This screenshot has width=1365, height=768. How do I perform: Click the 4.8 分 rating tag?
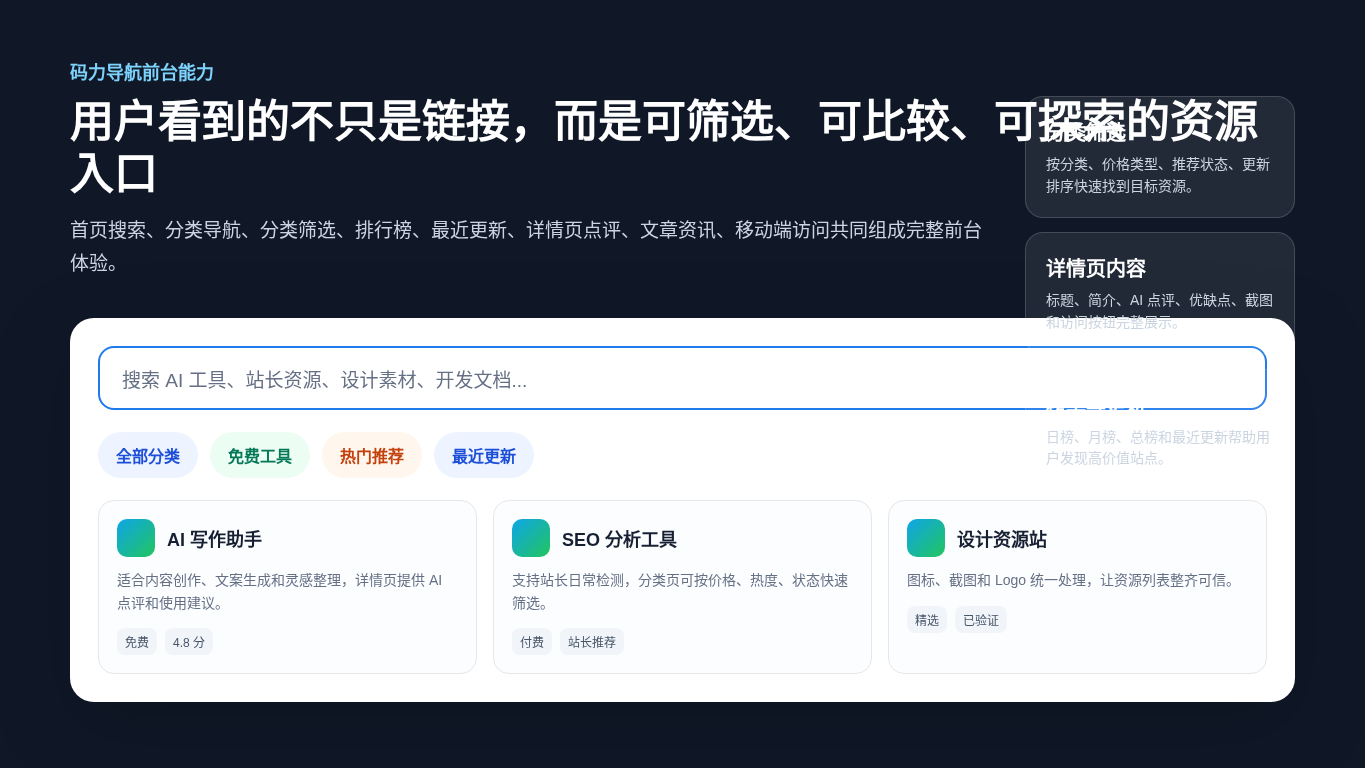[x=189, y=642]
